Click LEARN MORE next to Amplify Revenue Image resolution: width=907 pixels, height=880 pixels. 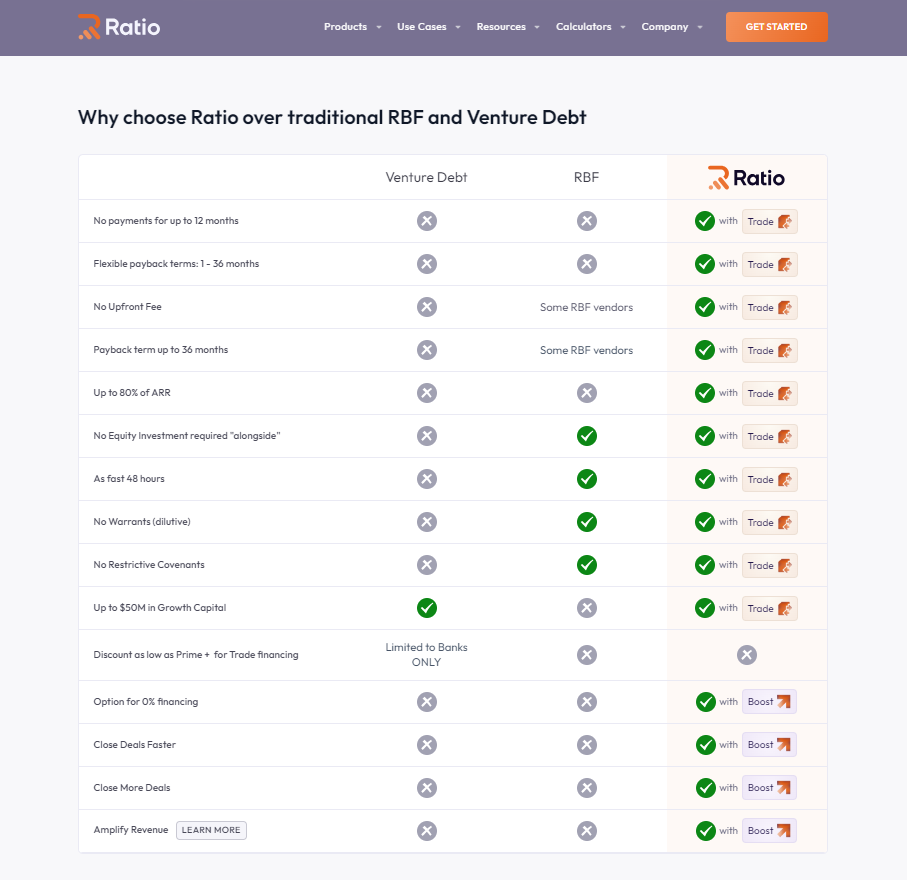(211, 830)
